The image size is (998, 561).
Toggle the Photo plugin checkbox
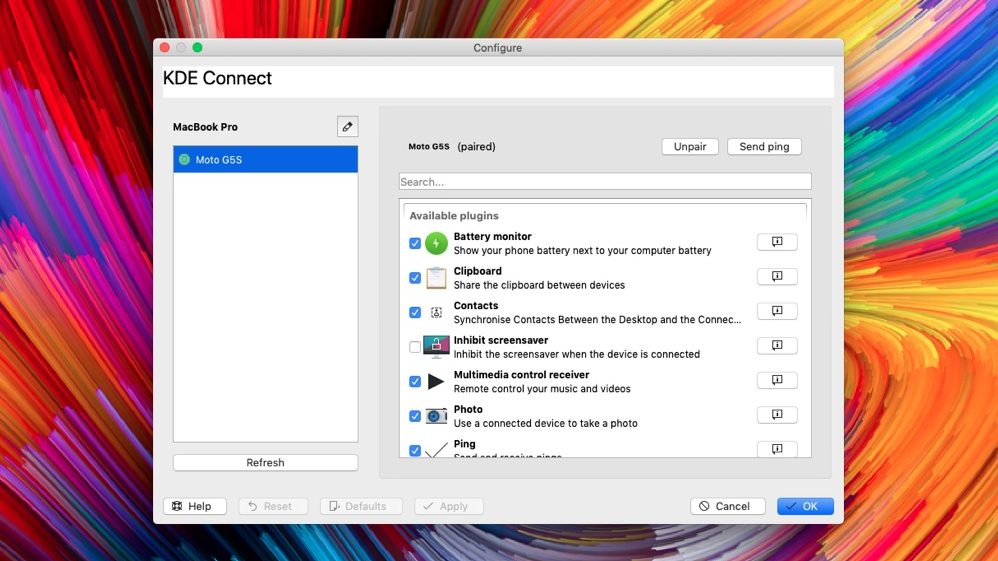point(415,416)
